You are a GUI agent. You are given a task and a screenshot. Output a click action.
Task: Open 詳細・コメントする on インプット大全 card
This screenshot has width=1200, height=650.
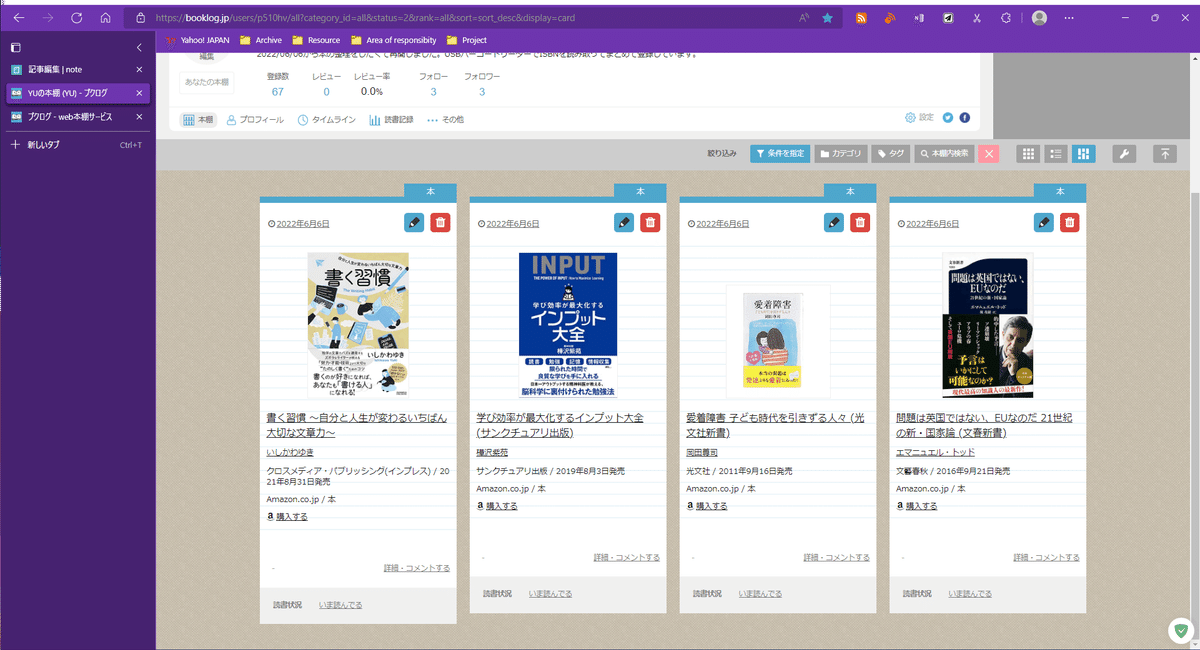627,557
